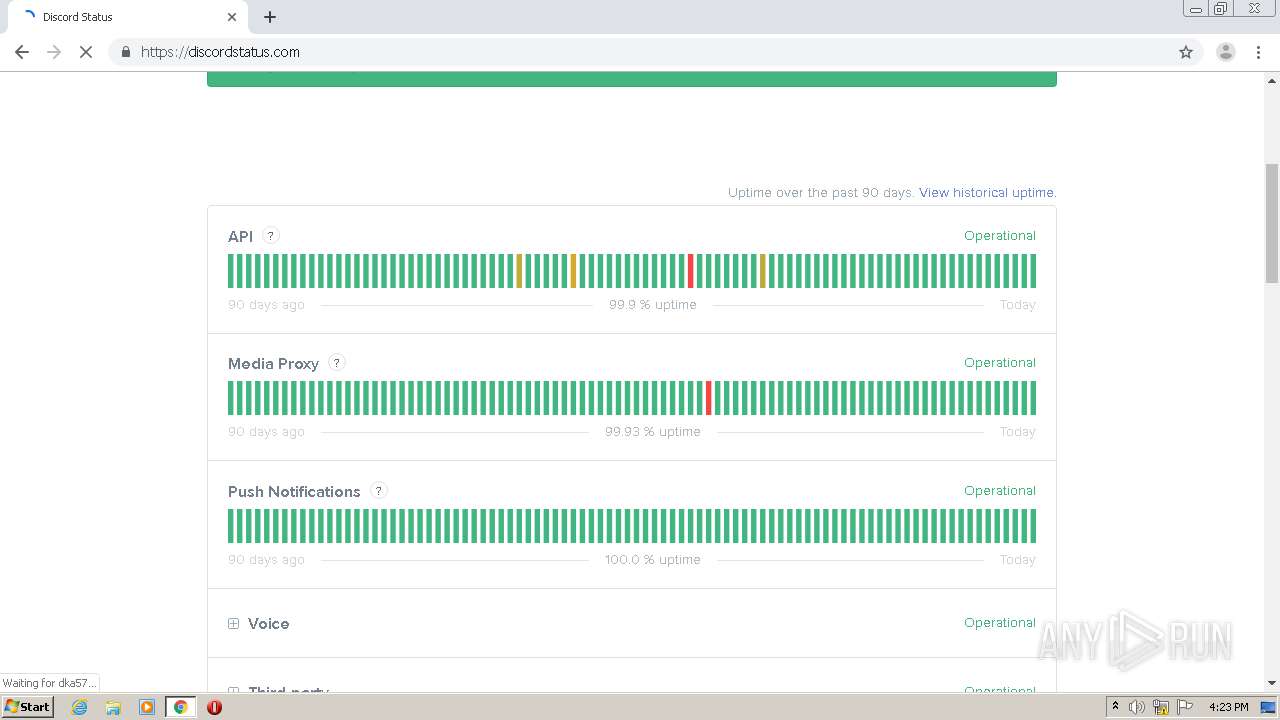Click the red outage bar in Media Proxy
This screenshot has height=720, width=1280.
(x=708, y=398)
